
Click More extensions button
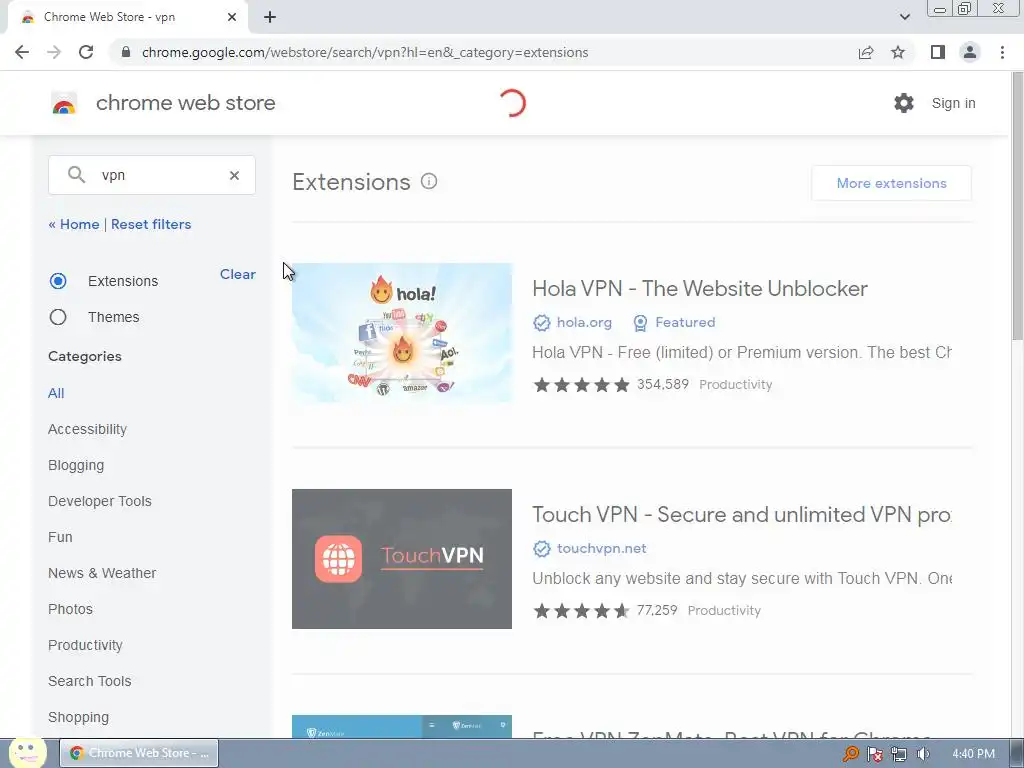coord(891,183)
